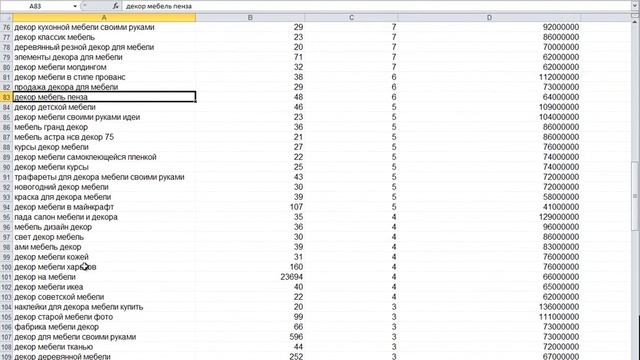
Task: Select cell 'декор классик мебель'
Action: (x=104, y=37)
